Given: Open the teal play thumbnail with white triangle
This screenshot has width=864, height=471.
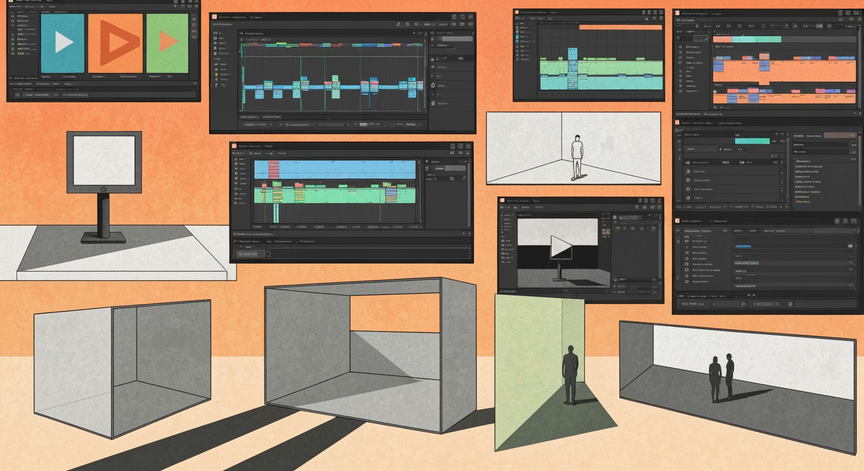Looking at the screenshot, I should pos(63,44).
